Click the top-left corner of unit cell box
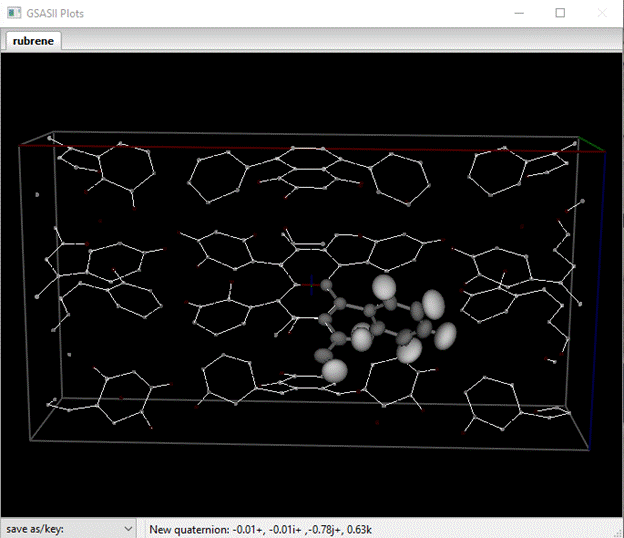Viewport: 624px width, 538px height. click(19, 146)
